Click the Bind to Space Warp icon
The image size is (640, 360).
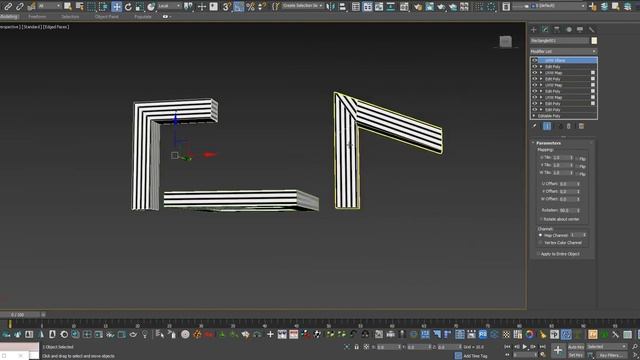pyautogui.click(x=31, y=7)
